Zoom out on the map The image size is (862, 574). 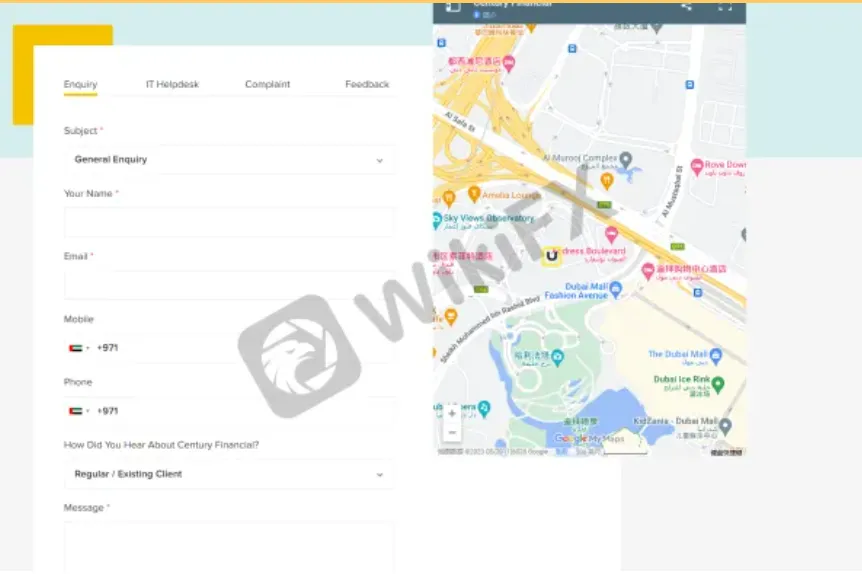[x=452, y=433]
